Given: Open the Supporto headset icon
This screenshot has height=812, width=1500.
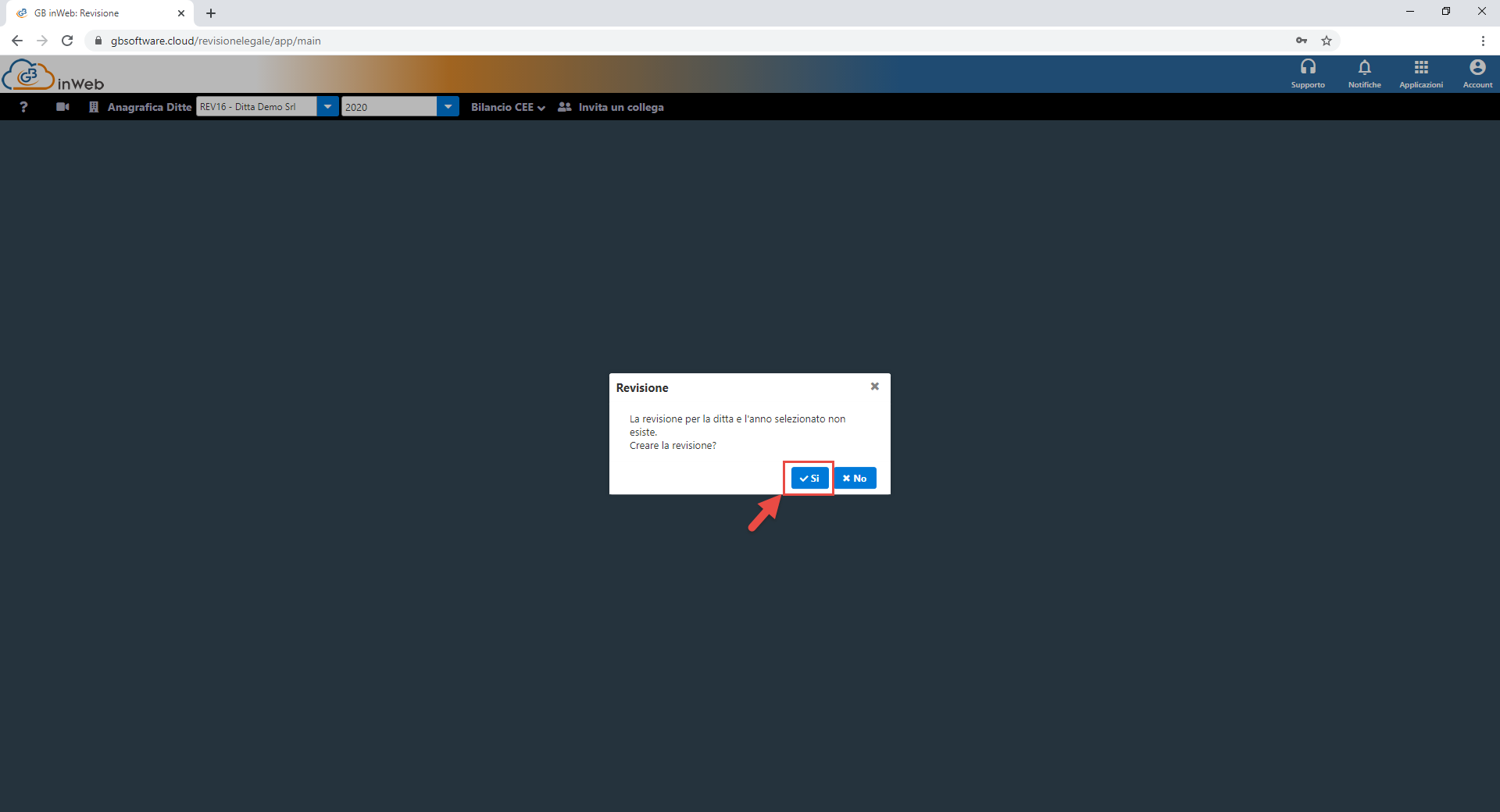Looking at the screenshot, I should click(1308, 74).
